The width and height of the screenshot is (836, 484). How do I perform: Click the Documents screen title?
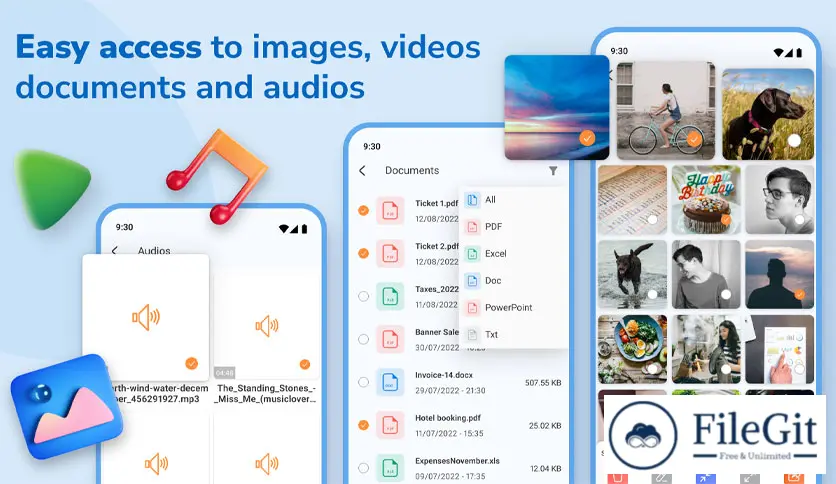point(412,171)
